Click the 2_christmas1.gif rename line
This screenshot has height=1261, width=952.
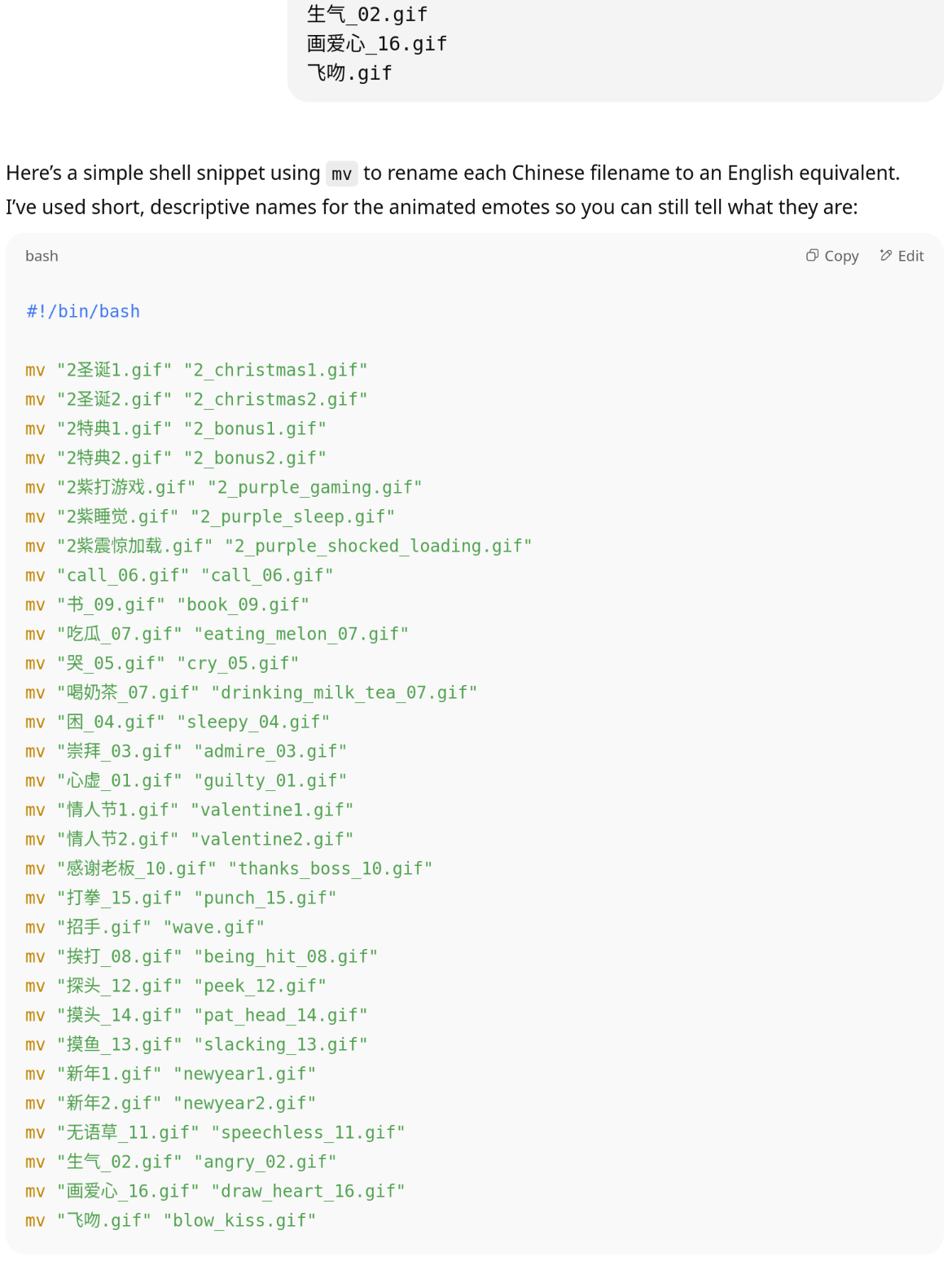coord(196,371)
